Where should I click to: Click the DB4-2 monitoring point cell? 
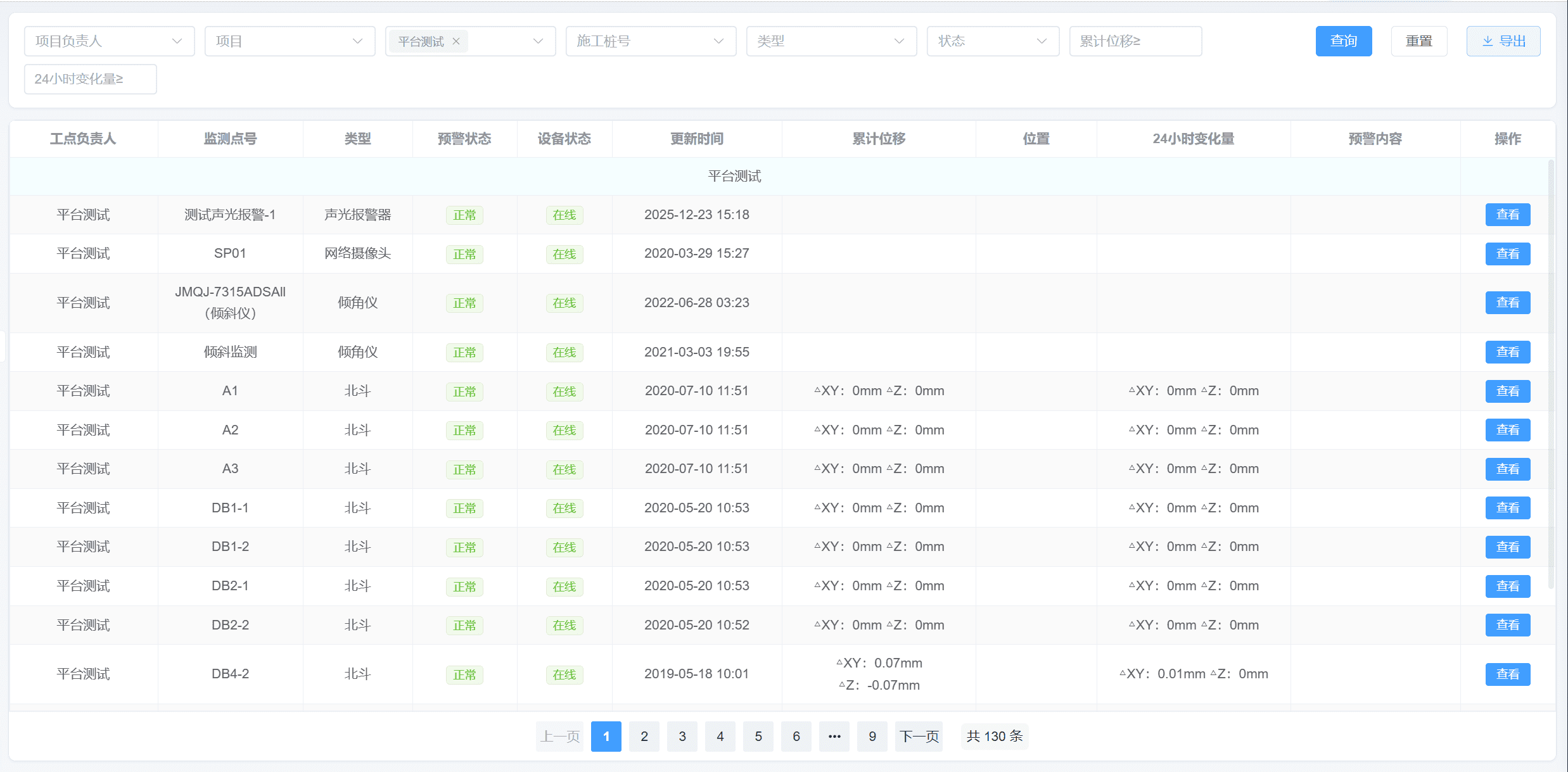click(x=231, y=674)
